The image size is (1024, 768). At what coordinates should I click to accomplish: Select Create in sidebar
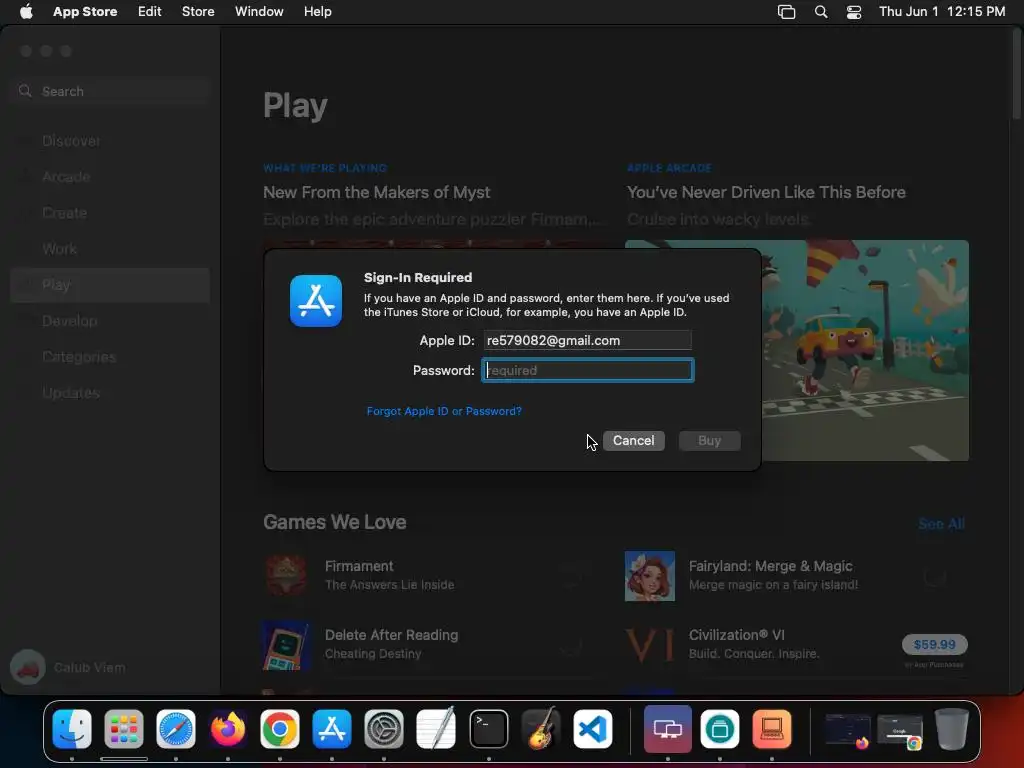[110, 213]
